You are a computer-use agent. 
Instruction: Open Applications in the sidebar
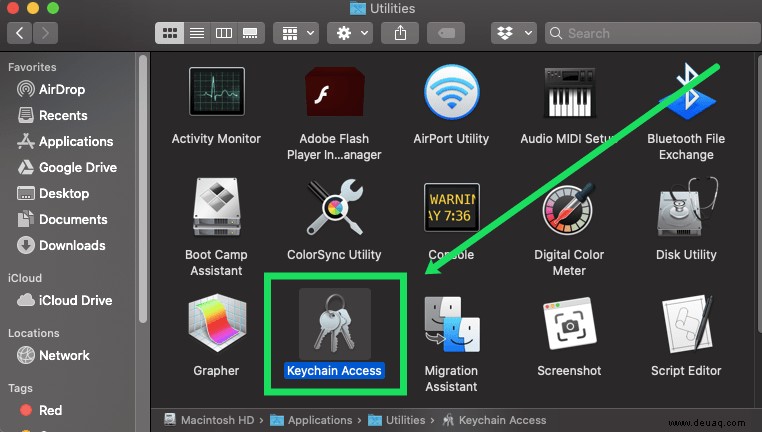65,141
